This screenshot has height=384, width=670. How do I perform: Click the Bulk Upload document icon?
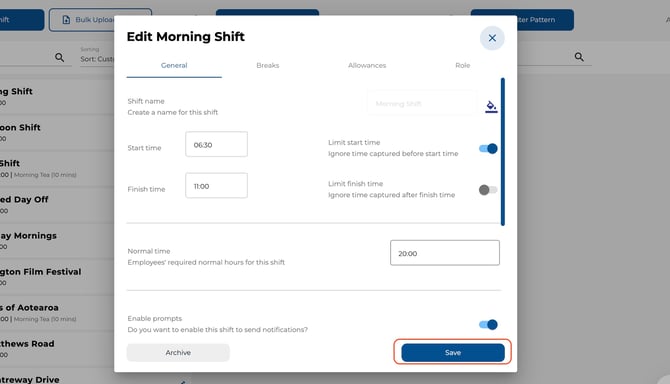pyautogui.click(x=66, y=20)
